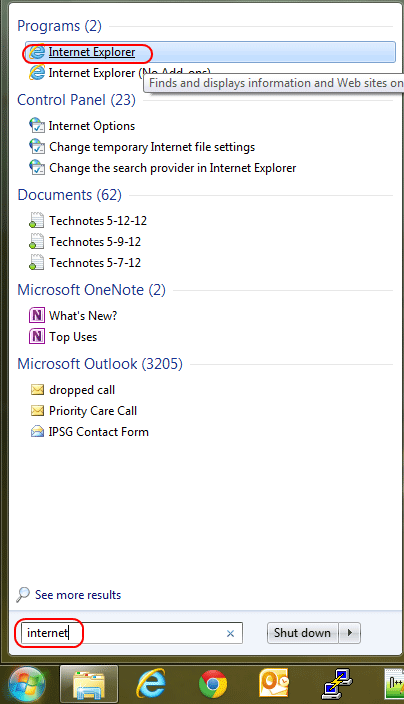Click the magnifier icon by See more results

click(23, 595)
